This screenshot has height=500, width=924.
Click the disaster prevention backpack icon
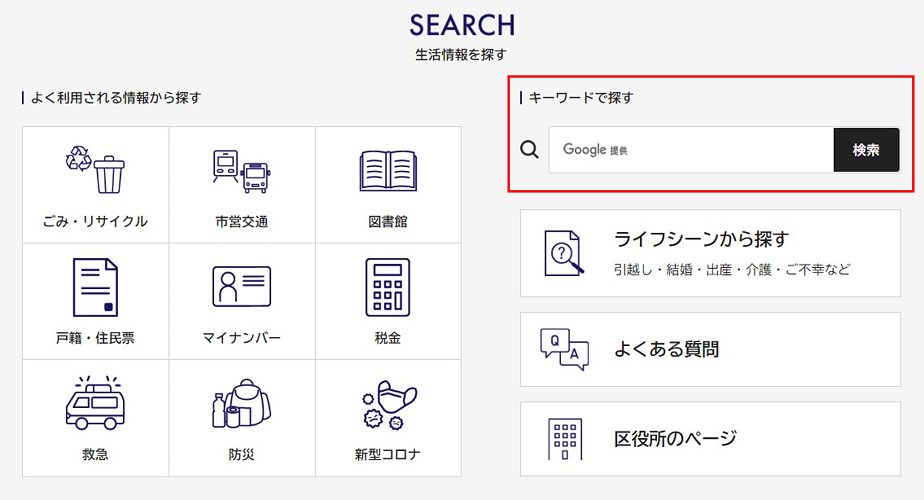[241, 403]
